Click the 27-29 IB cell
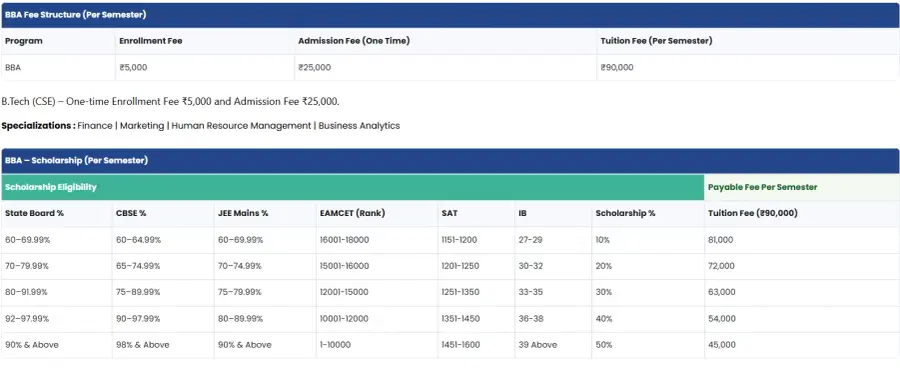900x368 pixels. [x=553, y=240]
